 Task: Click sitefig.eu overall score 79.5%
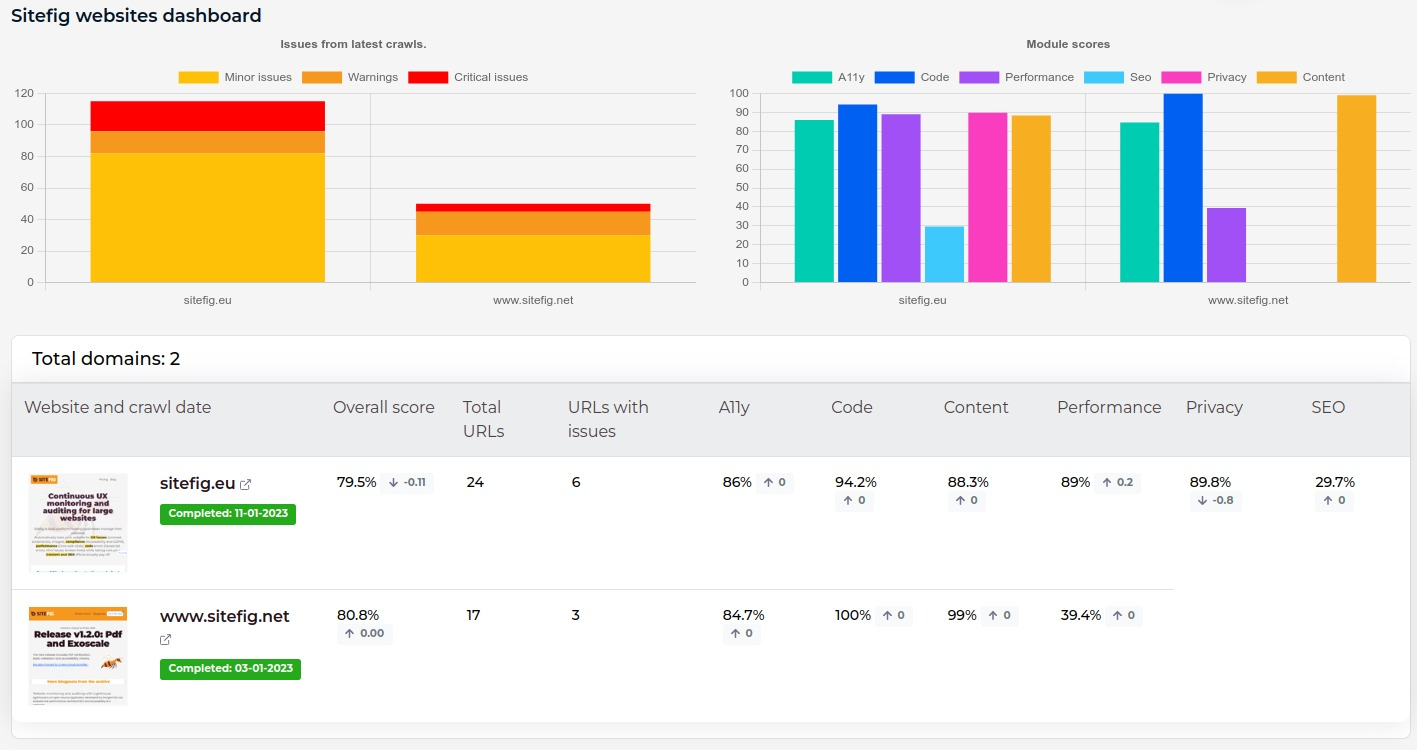click(357, 482)
